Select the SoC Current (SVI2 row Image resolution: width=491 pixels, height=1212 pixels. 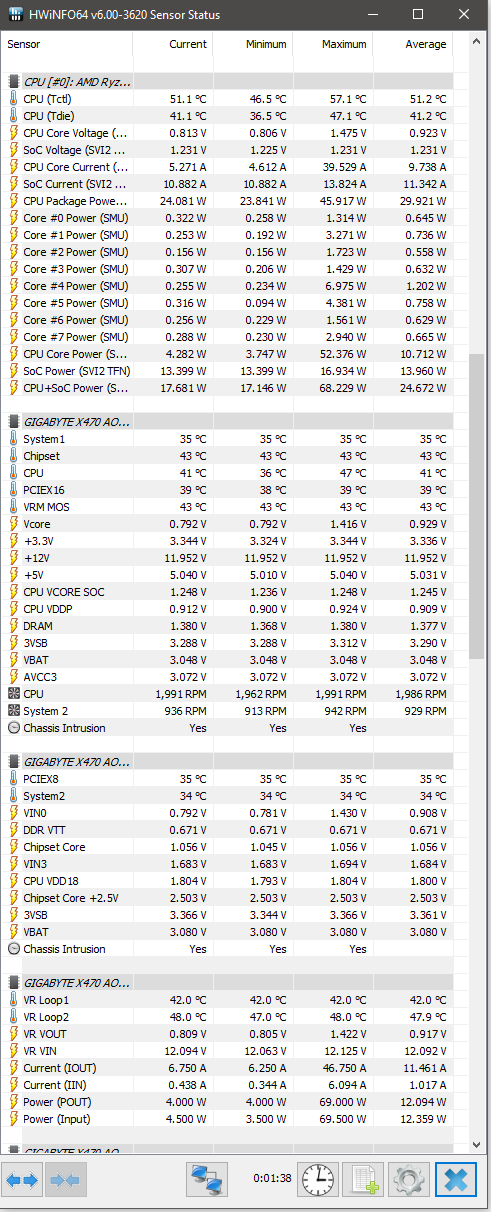click(x=227, y=184)
